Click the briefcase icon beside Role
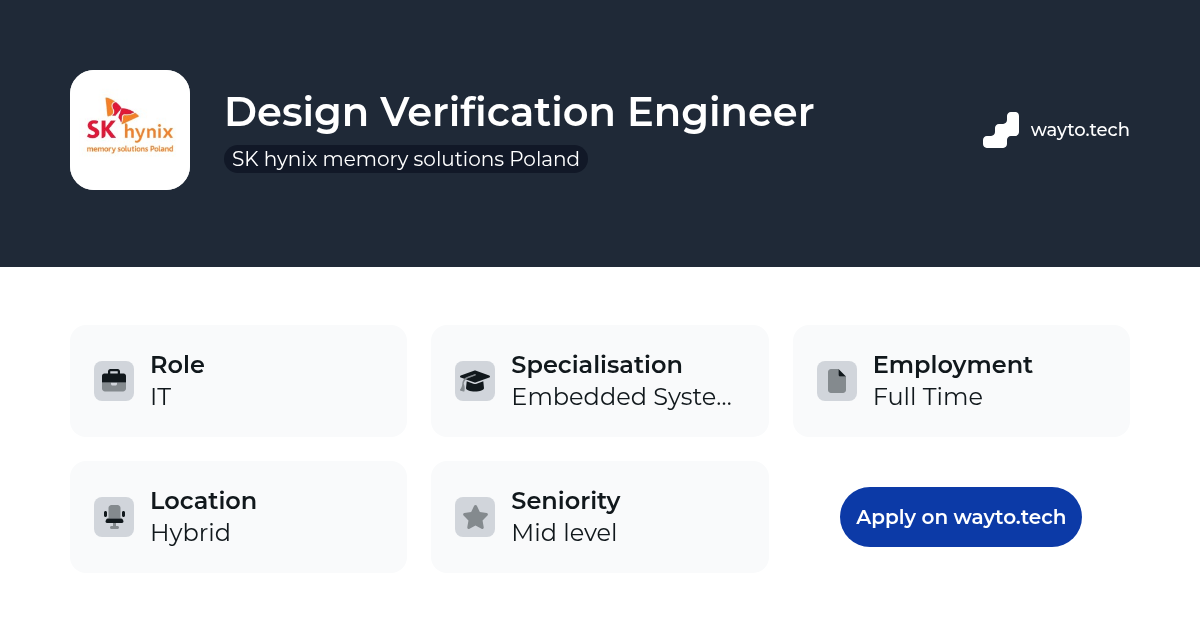The height and width of the screenshot is (630, 1200). point(114,381)
